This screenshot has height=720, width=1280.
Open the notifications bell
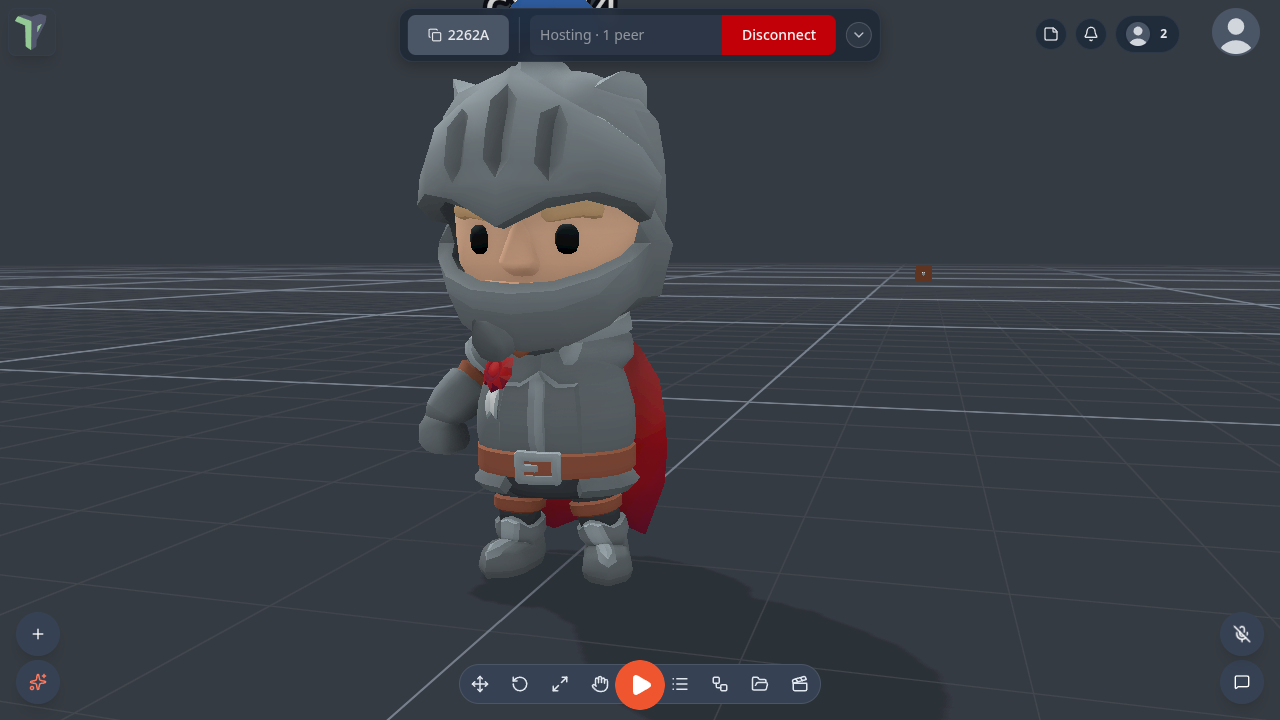[1091, 34]
